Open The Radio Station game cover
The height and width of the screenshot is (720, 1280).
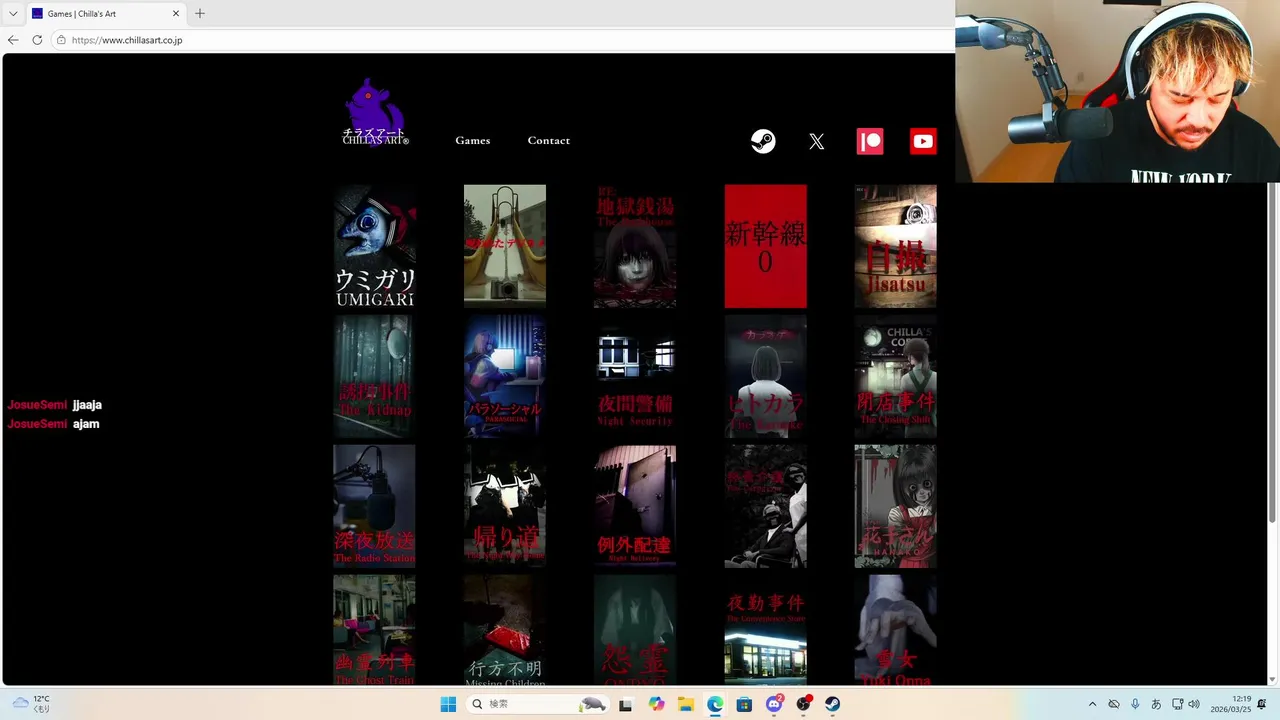(x=375, y=507)
